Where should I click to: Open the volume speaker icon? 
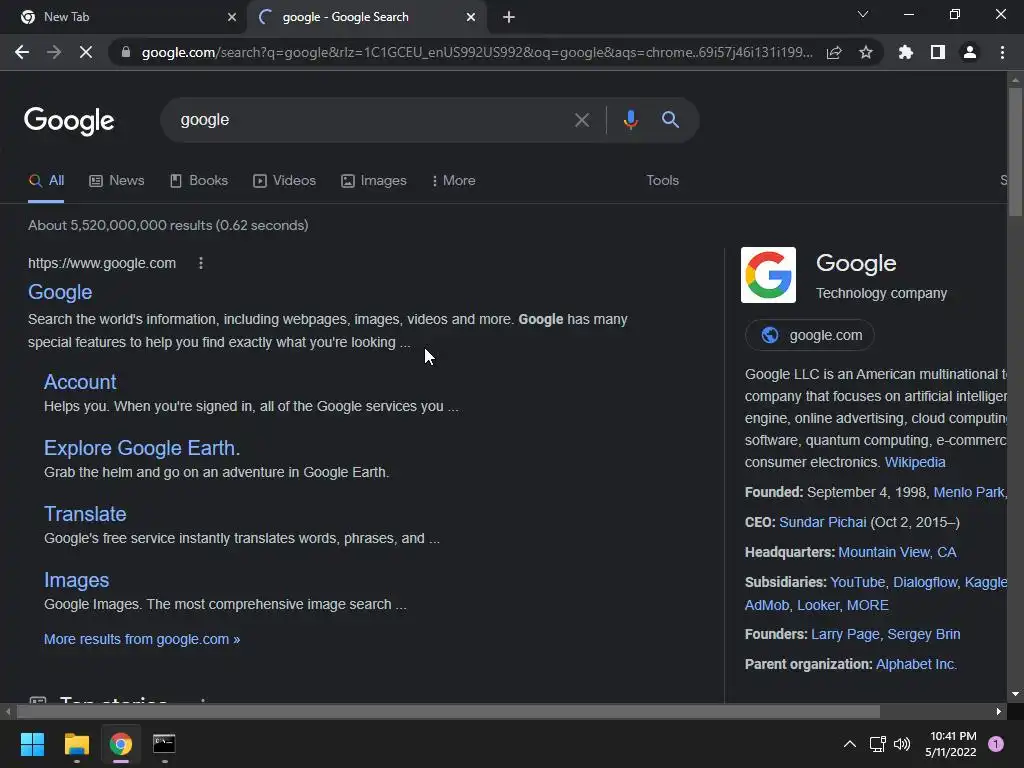902,744
